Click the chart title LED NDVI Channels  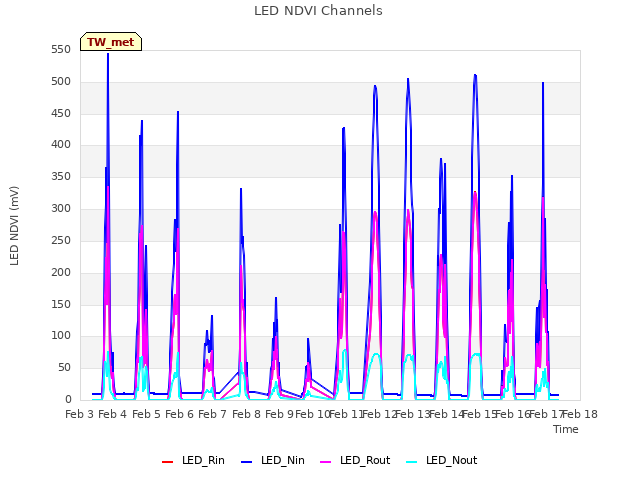click(x=318, y=11)
